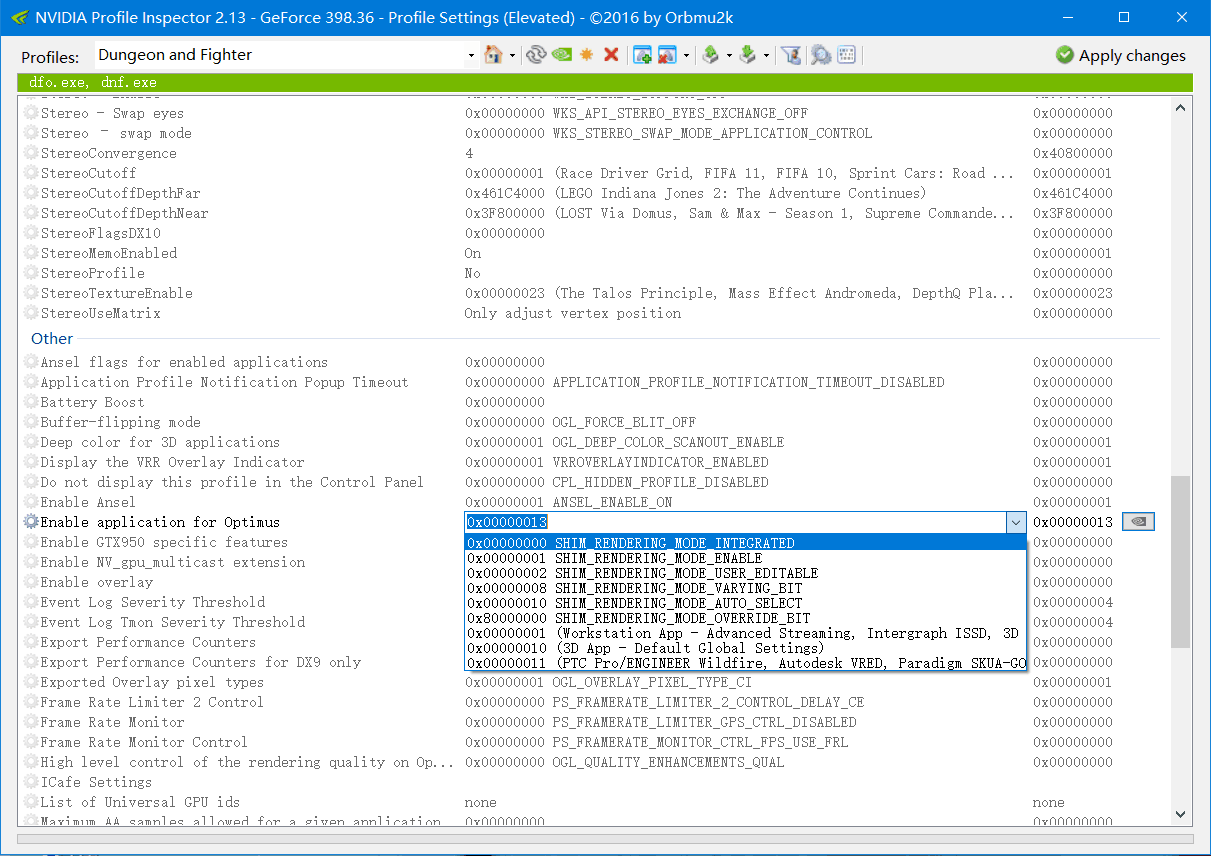This screenshot has width=1211, height=856.
Task: Open the home icon dropdown arrow
Action: point(512,55)
